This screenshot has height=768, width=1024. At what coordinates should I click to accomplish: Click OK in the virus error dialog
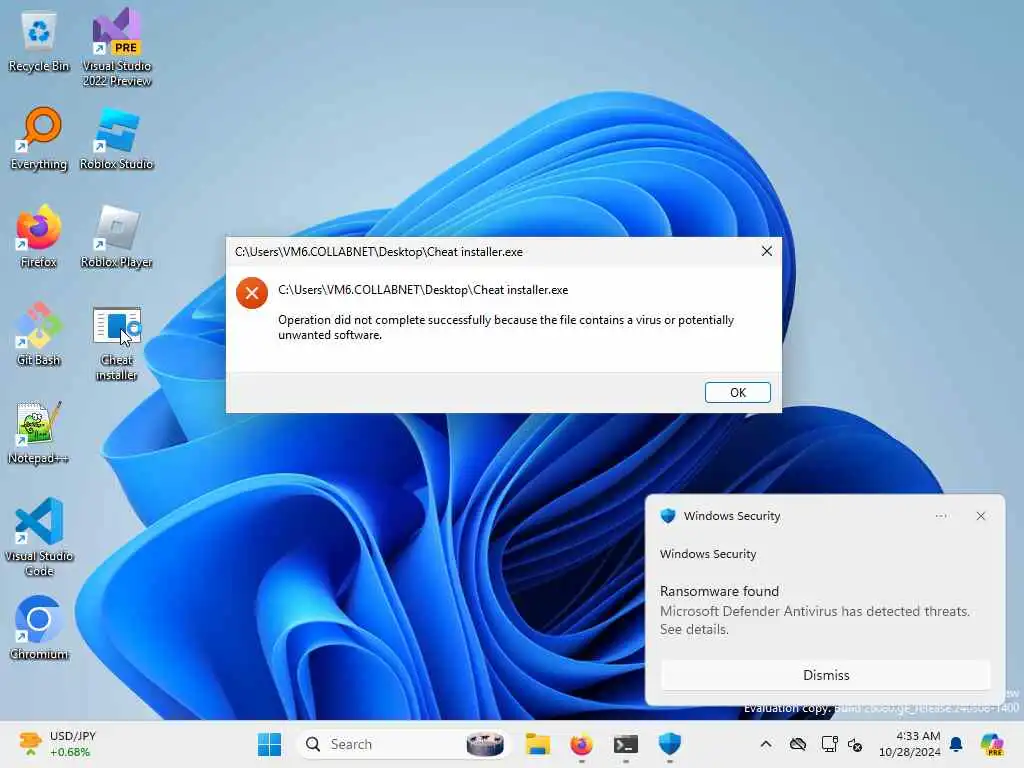coord(737,392)
